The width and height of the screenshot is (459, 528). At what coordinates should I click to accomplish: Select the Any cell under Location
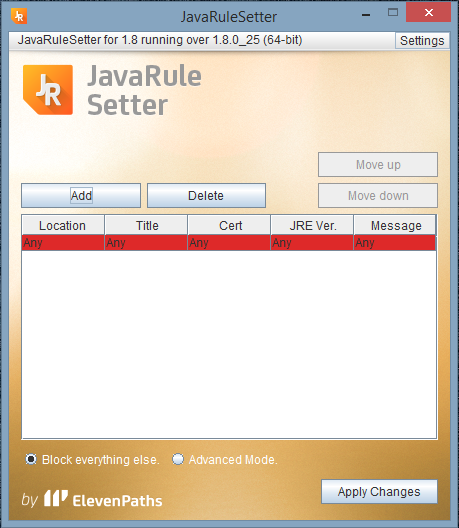(63, 243)
